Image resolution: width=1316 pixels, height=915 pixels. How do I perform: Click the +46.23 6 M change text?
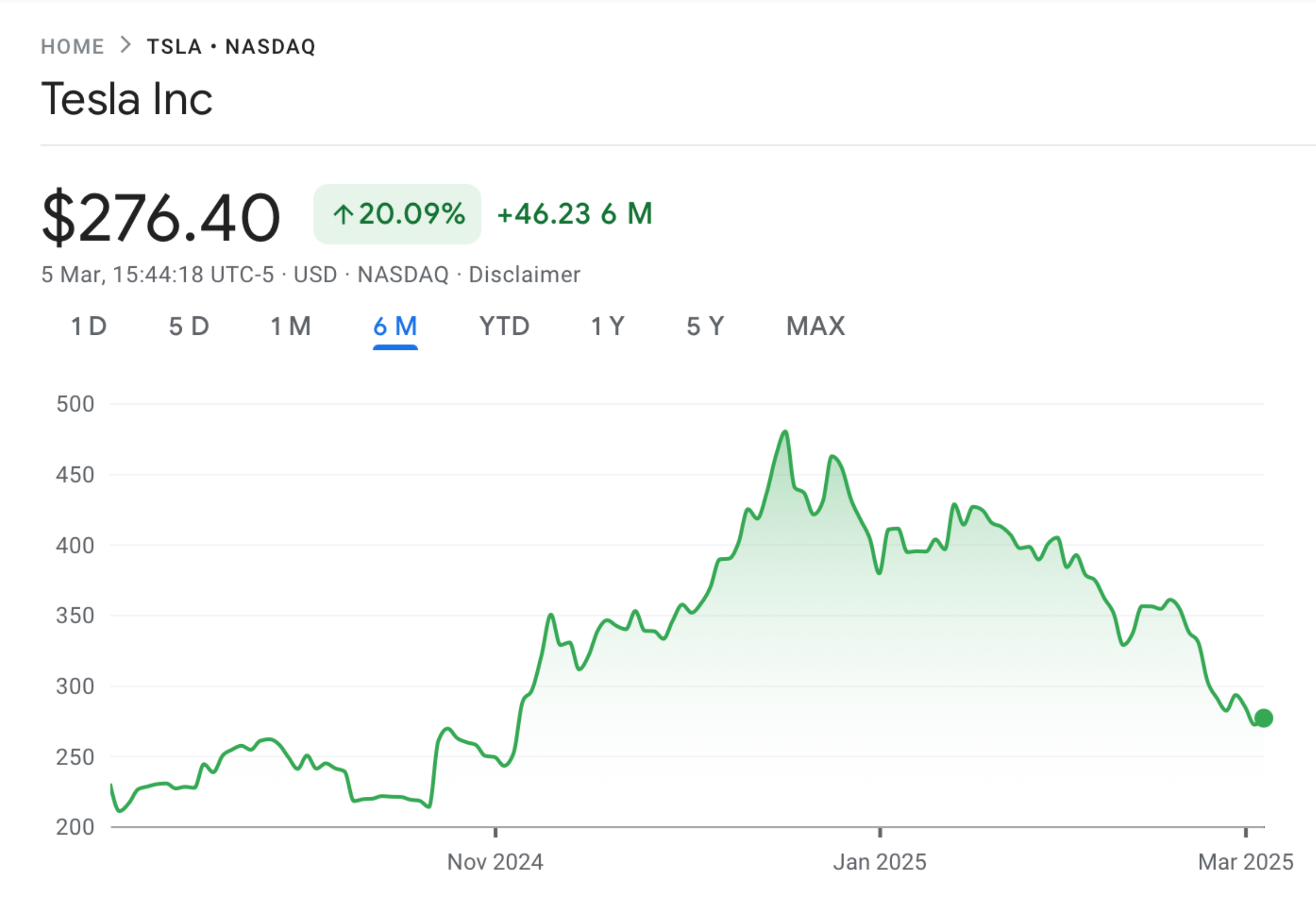pyautogui.click(x=575, y=214)
